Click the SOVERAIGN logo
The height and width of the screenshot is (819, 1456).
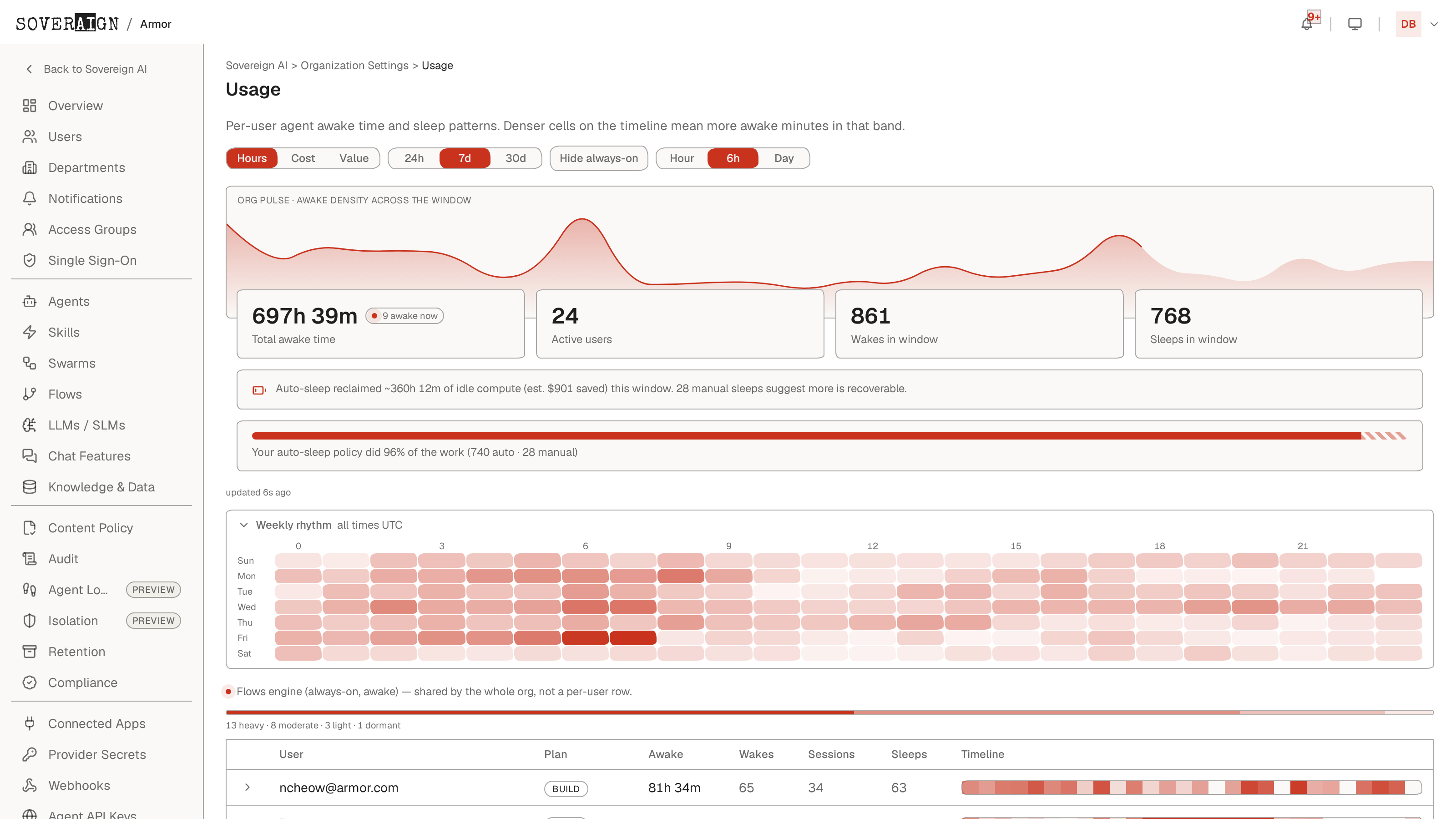[67, 24]
